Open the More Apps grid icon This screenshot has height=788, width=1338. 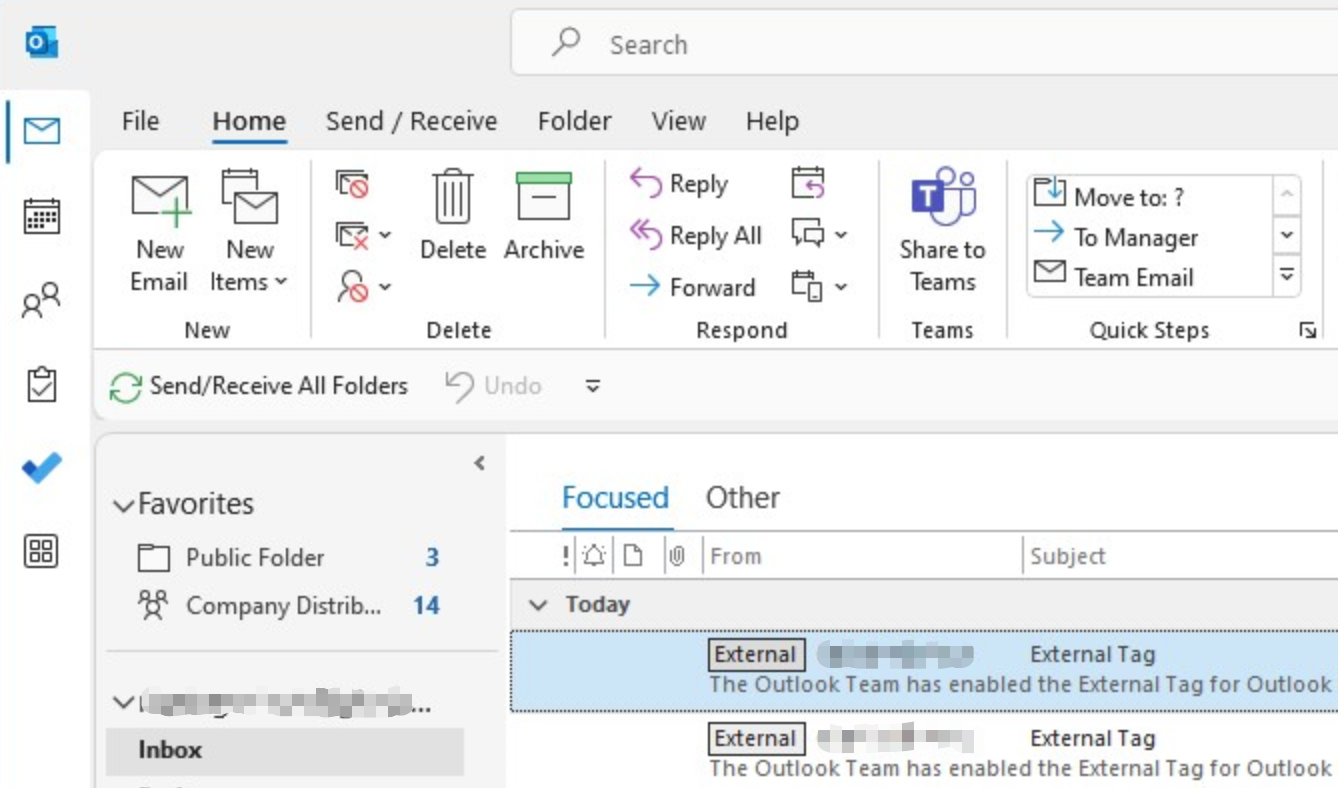[42, 551]
